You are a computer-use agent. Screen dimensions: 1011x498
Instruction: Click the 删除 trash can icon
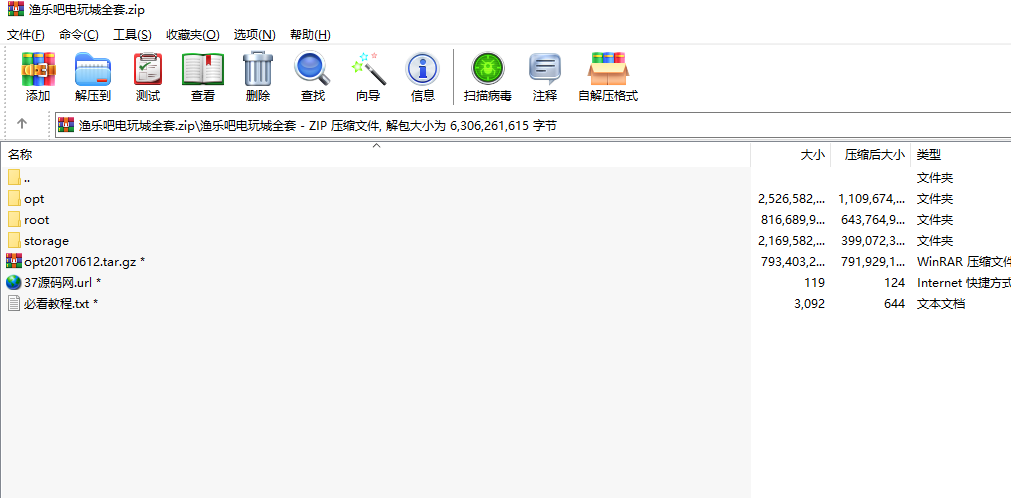coord(258,69)
